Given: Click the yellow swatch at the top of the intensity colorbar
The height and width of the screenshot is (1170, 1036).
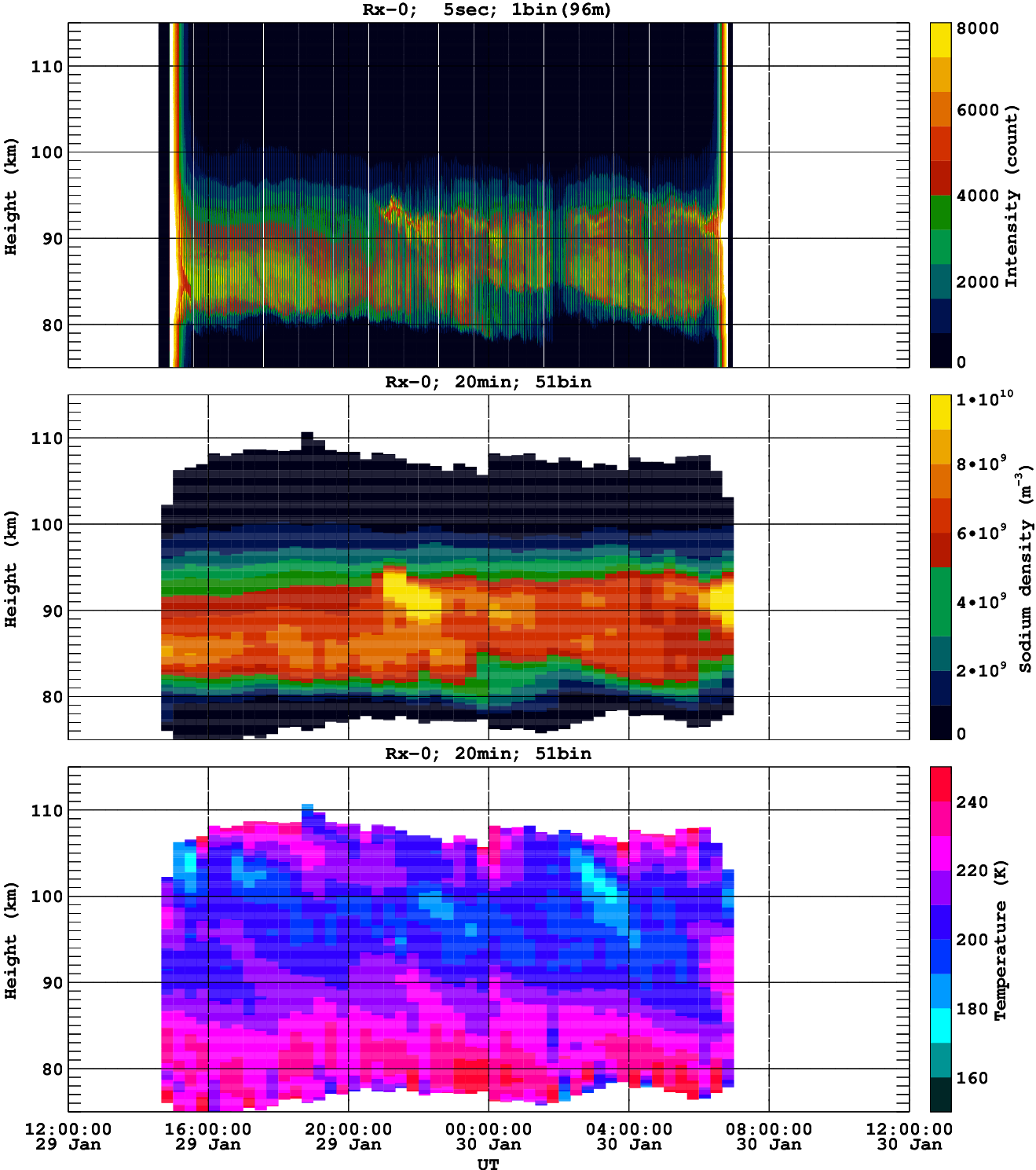Looking at the screenshot, I should [x=940, y=40].
